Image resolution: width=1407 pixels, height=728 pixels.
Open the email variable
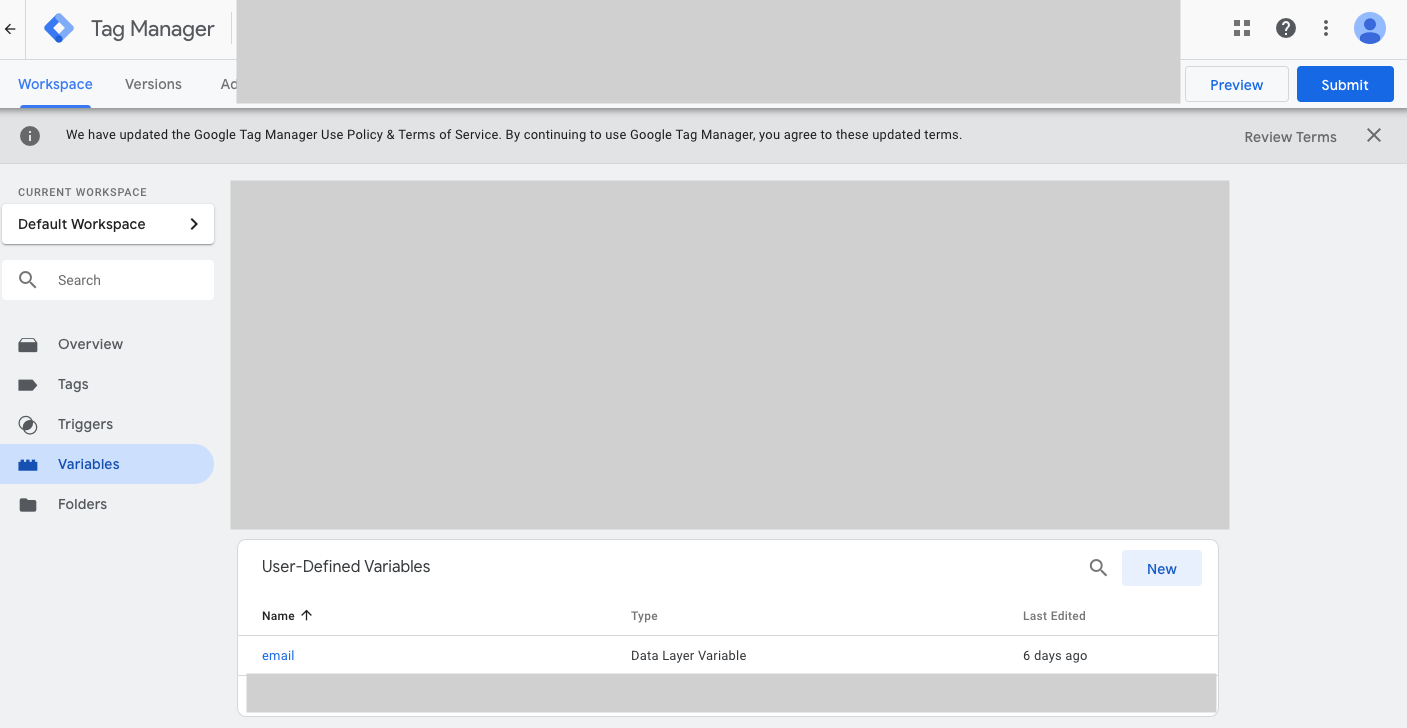(x=278, y=656)
